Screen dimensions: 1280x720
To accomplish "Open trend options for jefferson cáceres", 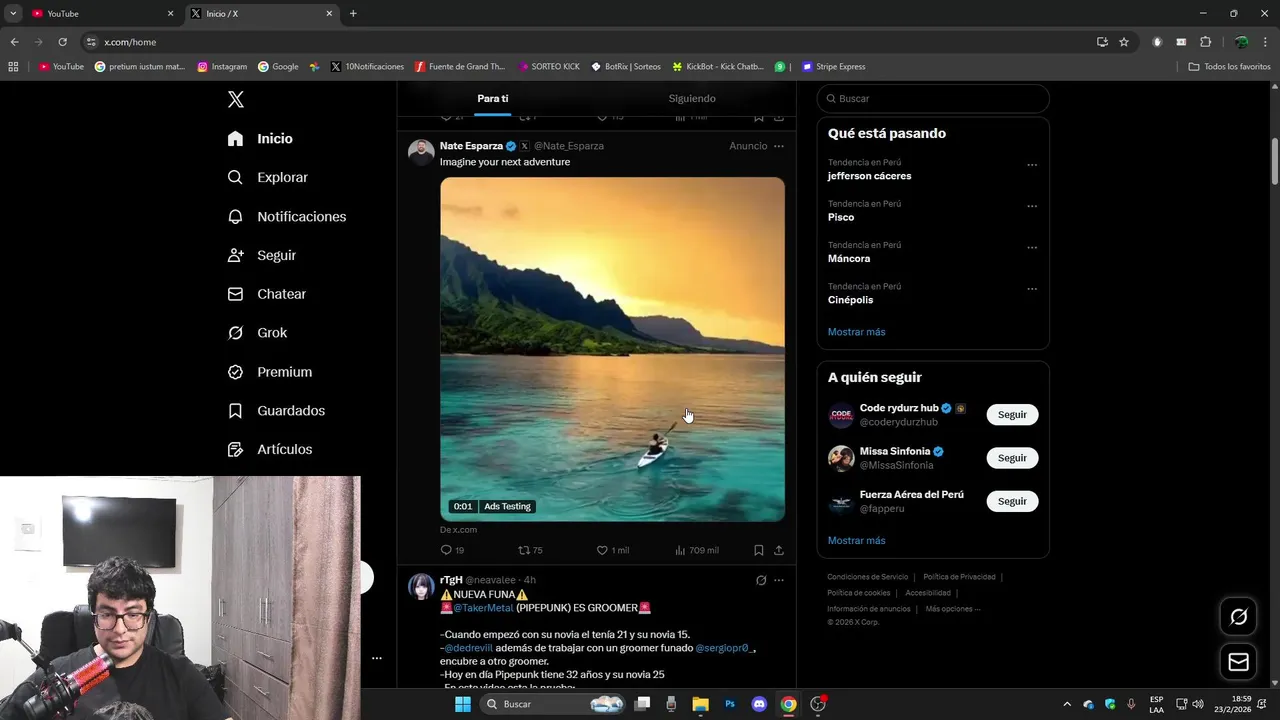I will tap(1032, 165).
